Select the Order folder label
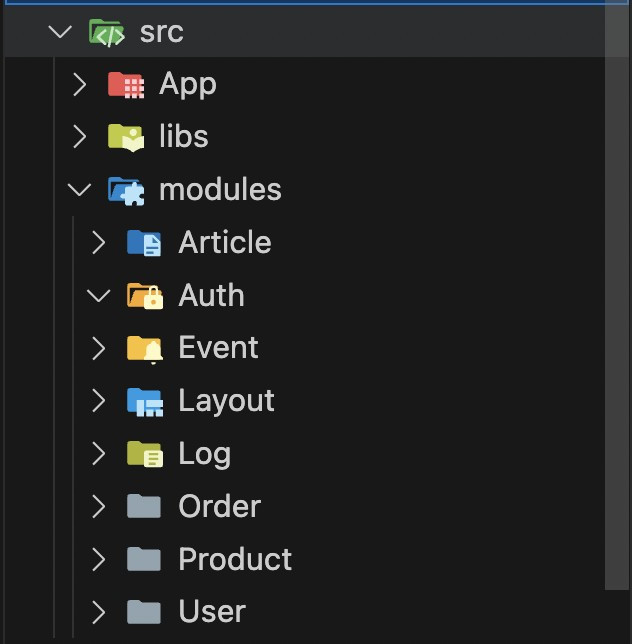The width and height of the screenshot is (632, 644). (219, 507)
